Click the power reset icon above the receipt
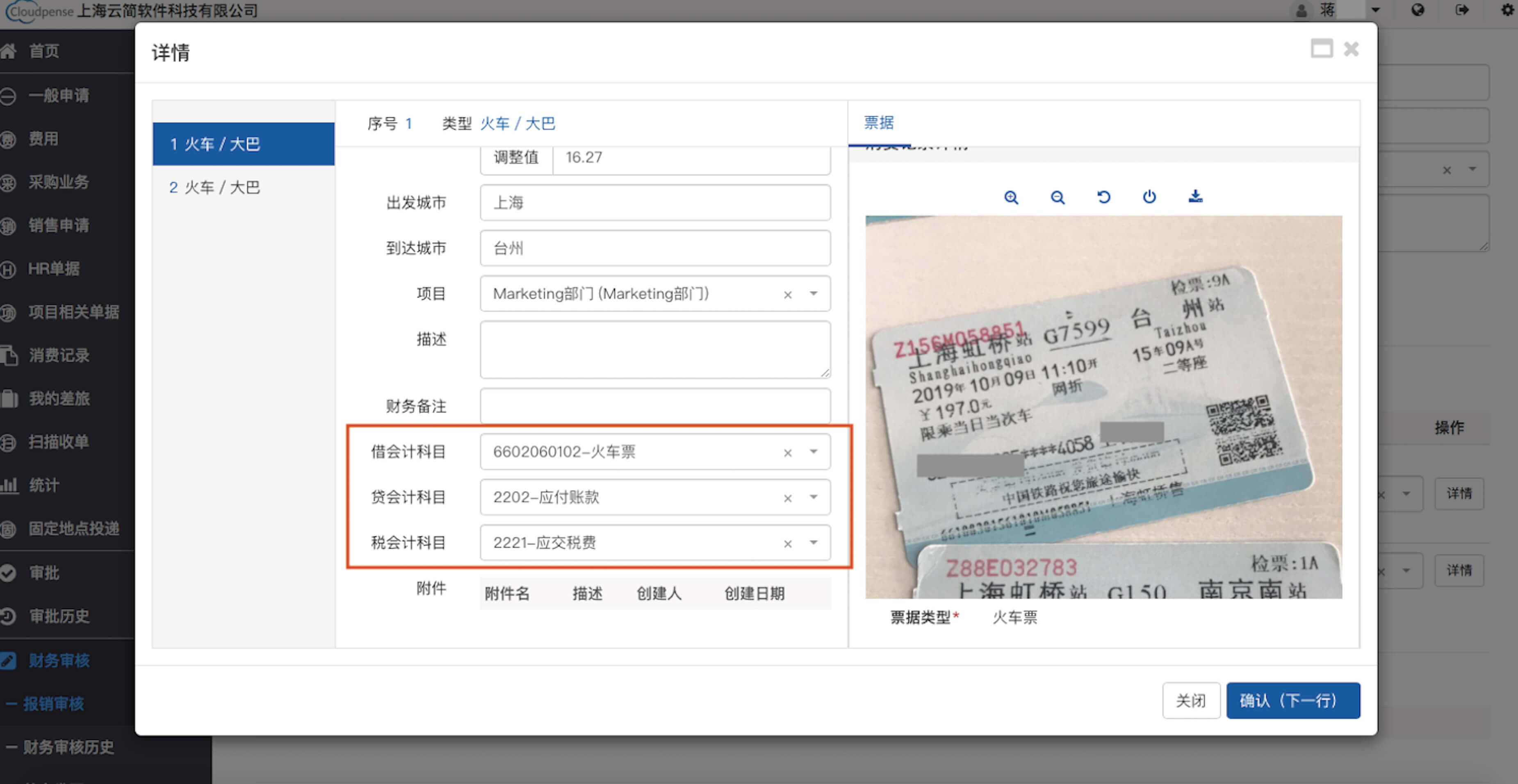The height and width of the screenshot is (784, 1518). click(1149, 197)
